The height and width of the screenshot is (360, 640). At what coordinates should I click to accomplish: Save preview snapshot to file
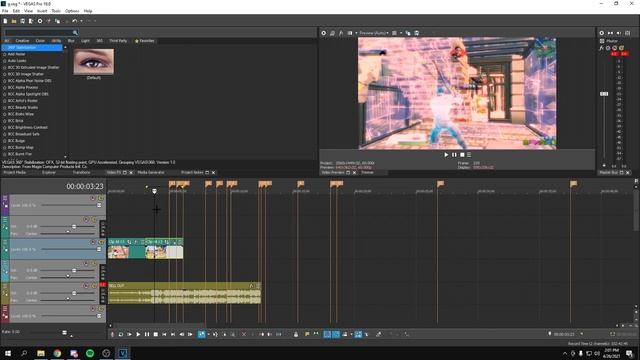coord(416,33)
